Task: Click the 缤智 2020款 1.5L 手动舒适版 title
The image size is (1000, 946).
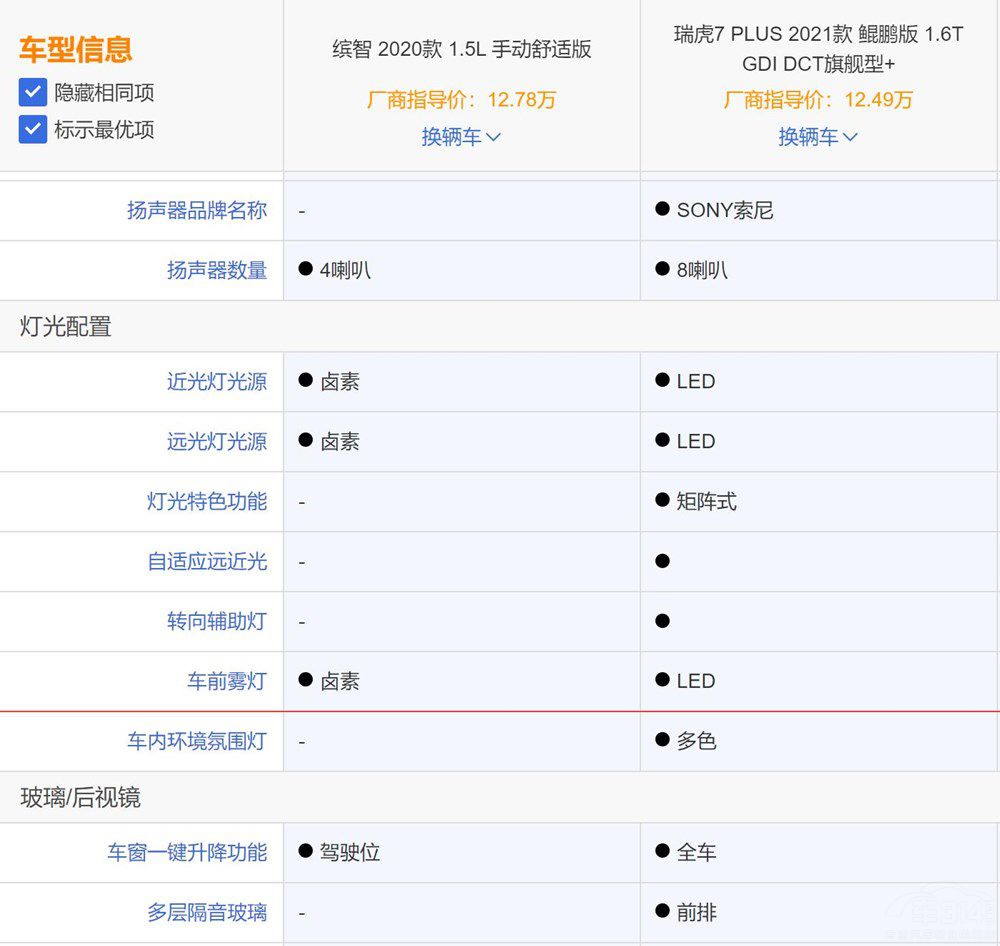Action: point(461,50)
